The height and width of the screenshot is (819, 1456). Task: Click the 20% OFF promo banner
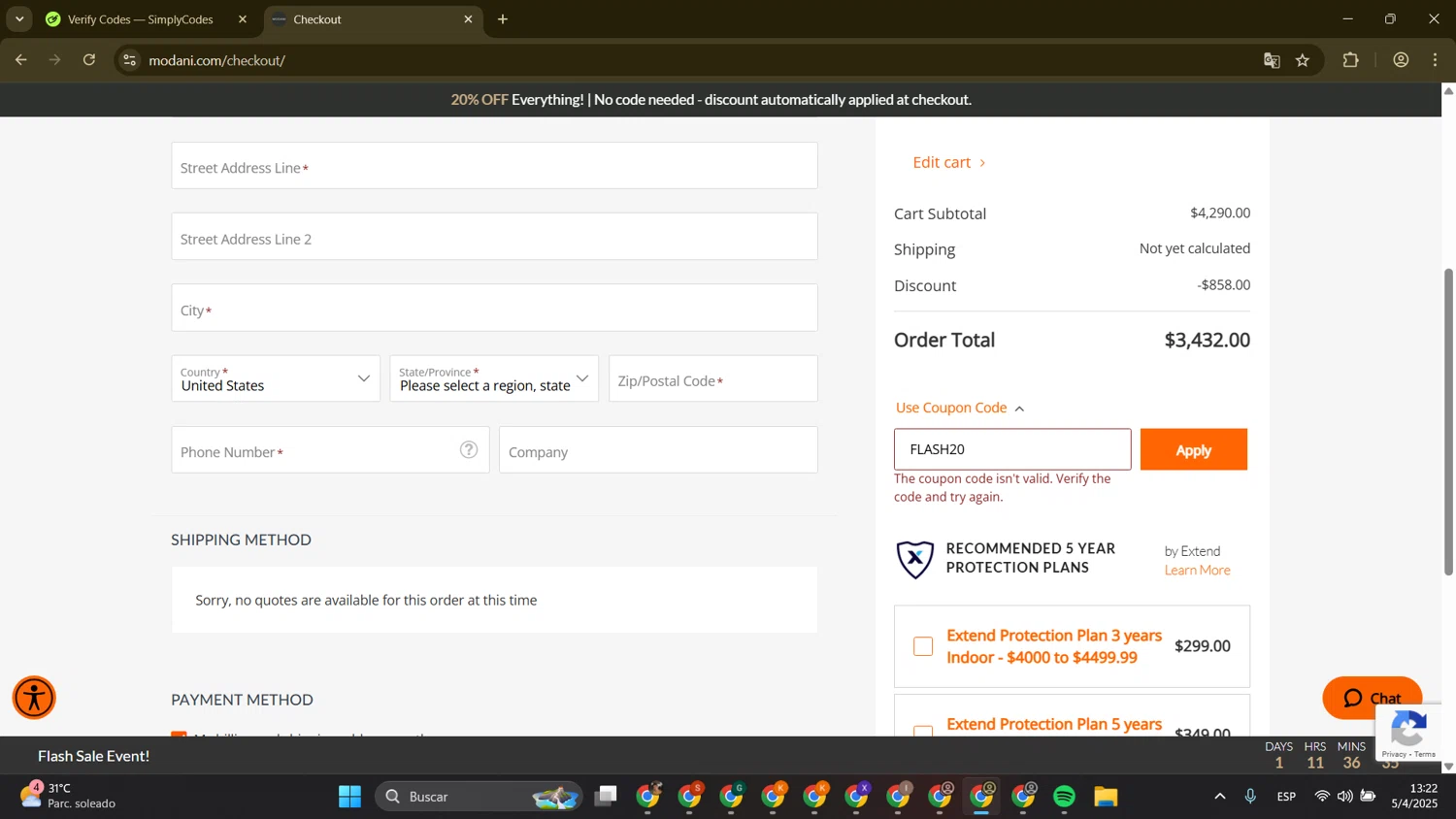(711, 99)
